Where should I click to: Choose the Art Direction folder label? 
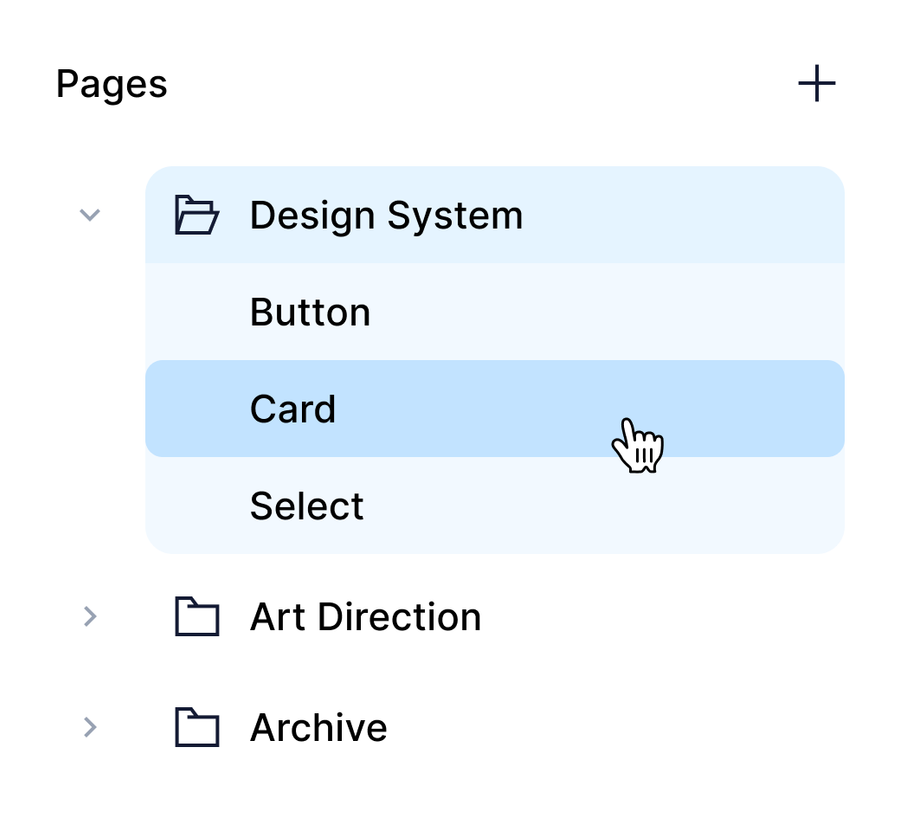[365, 617]
